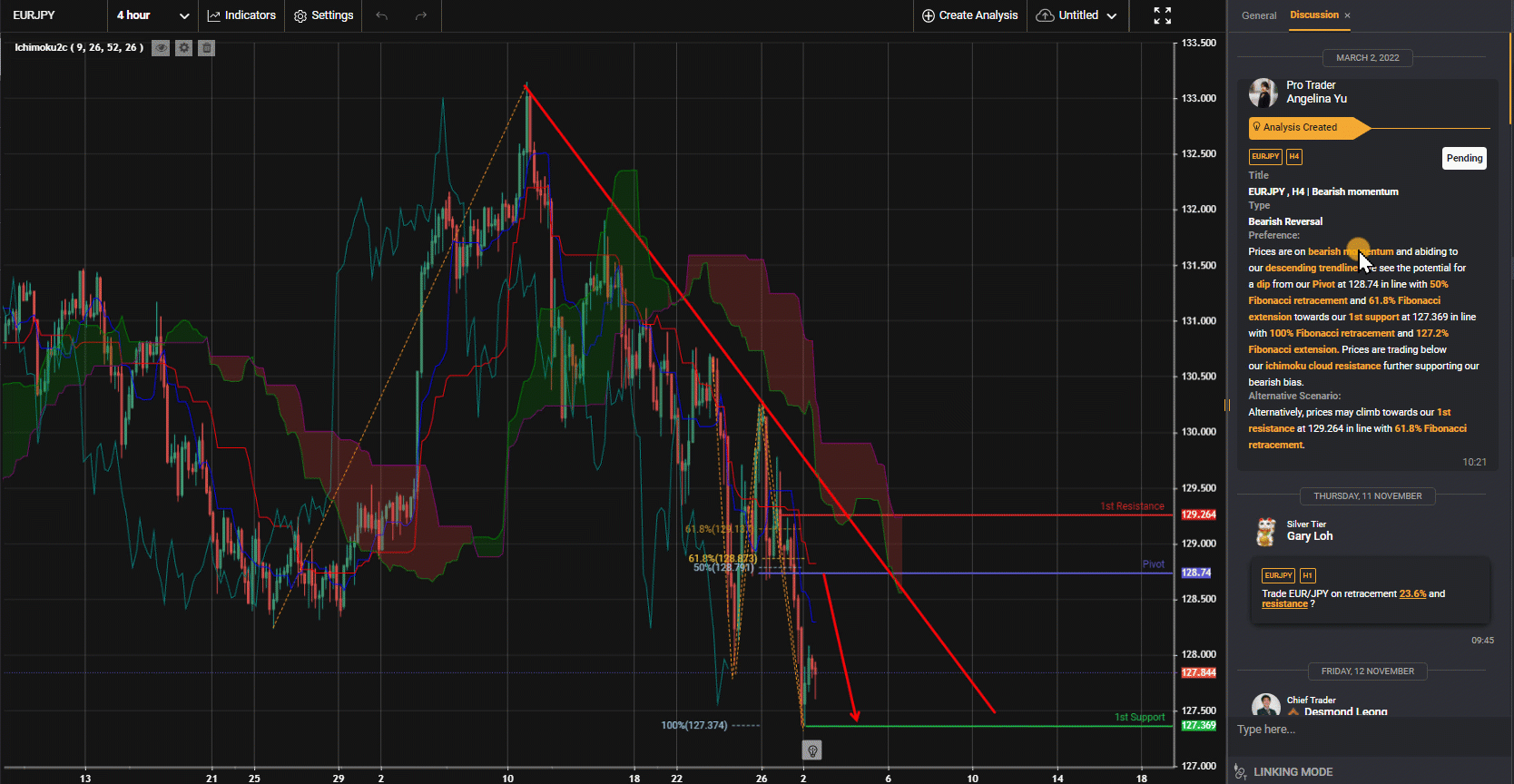This screenshot has height=784, width=1514.
Task: Redo the last chart action
Action: pos(420,15)
